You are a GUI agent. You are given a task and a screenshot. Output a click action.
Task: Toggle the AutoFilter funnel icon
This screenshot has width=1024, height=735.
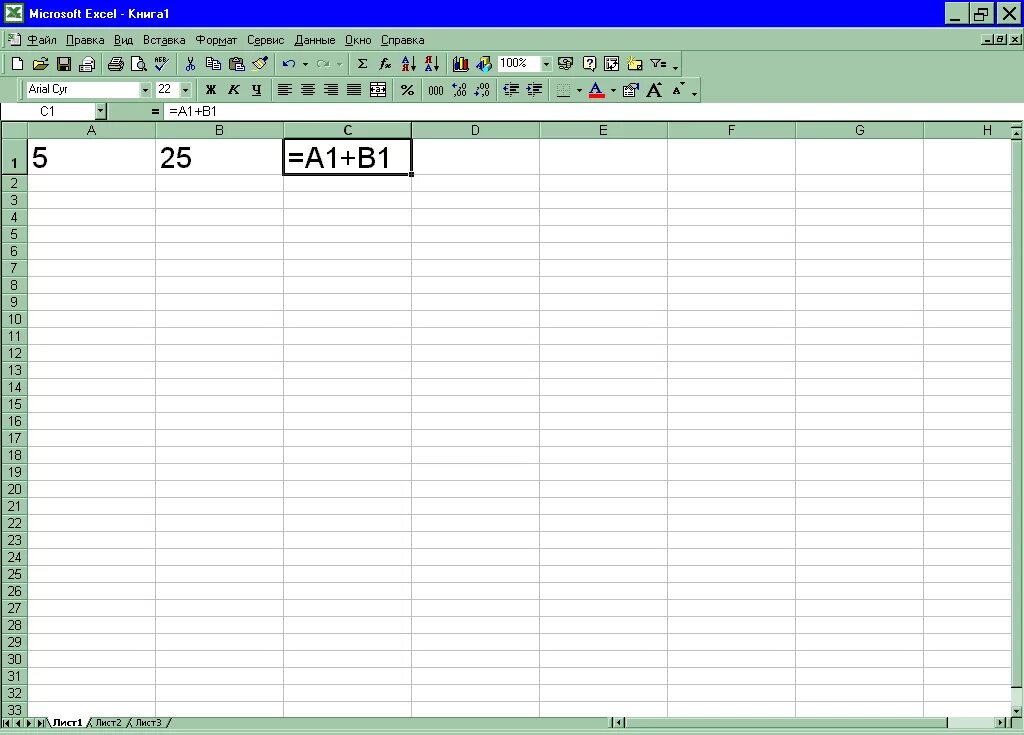tap(658, 63)
